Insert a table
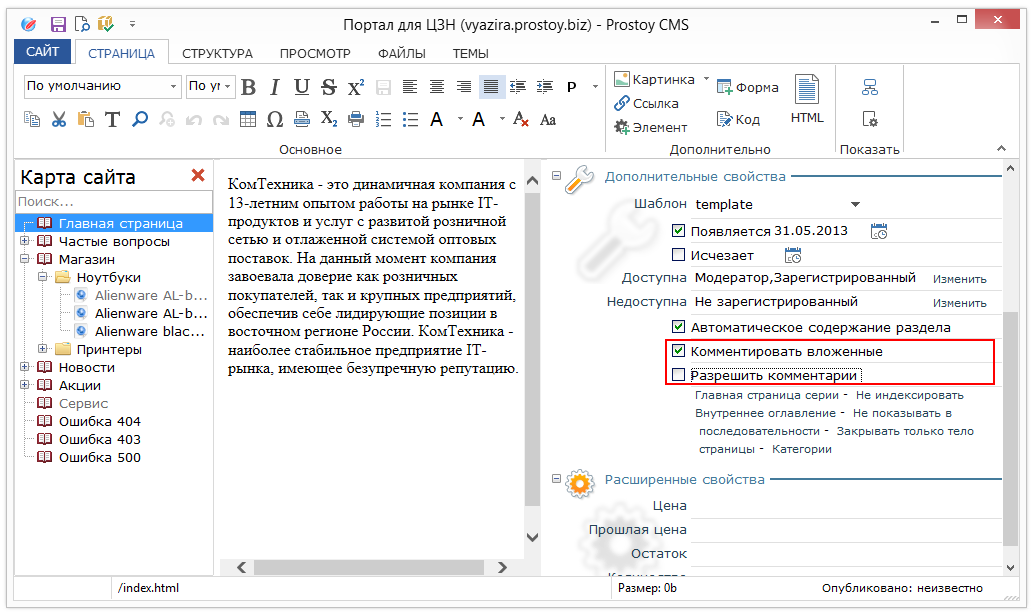The width and height of the screenshot is (1034, 612). [x=248, y=119]
